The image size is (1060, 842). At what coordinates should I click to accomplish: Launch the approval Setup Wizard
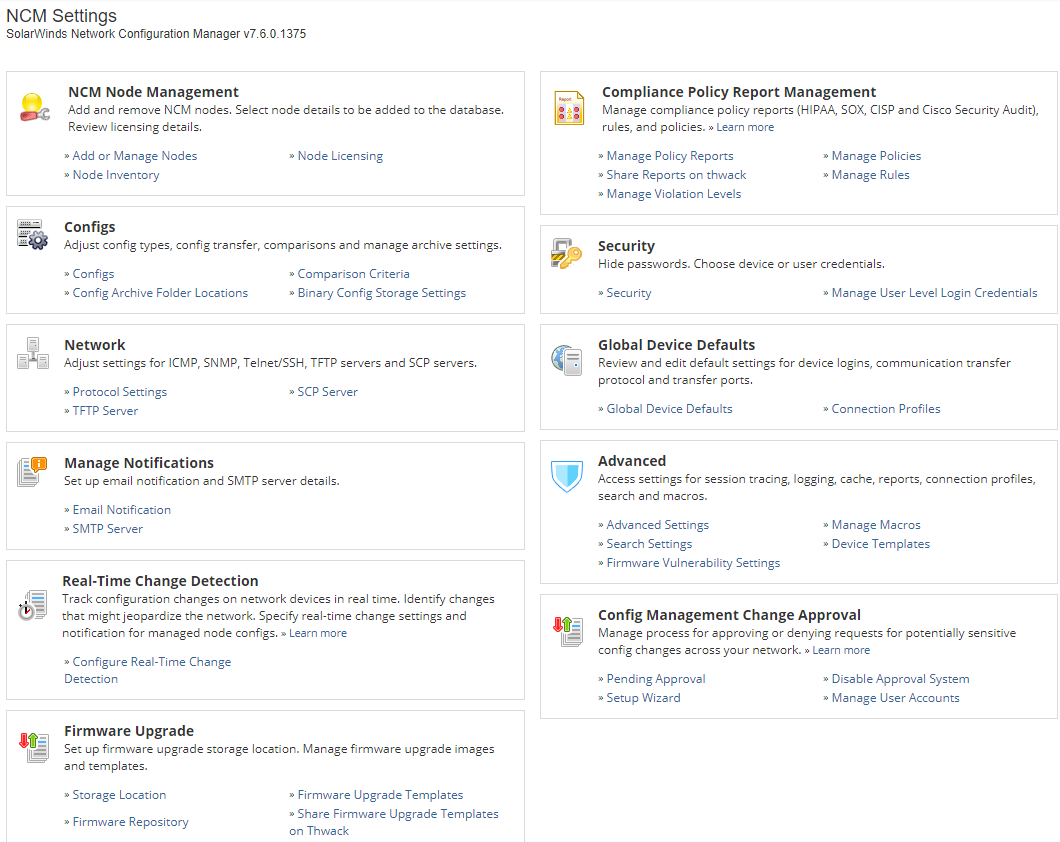pos(644,698)
